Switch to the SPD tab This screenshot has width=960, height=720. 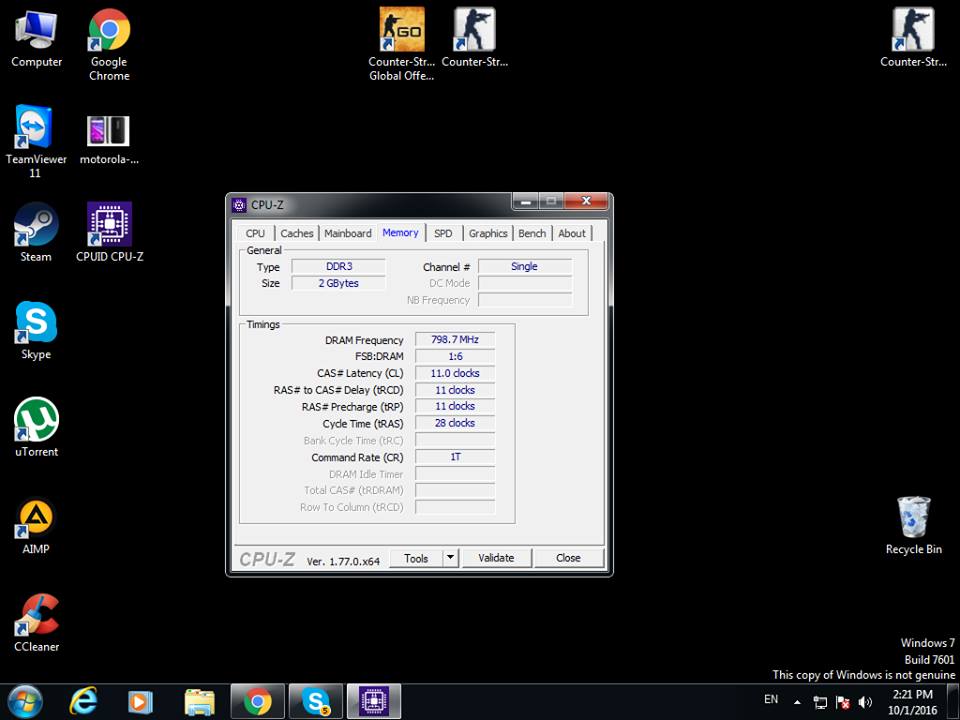click(443, 233)
